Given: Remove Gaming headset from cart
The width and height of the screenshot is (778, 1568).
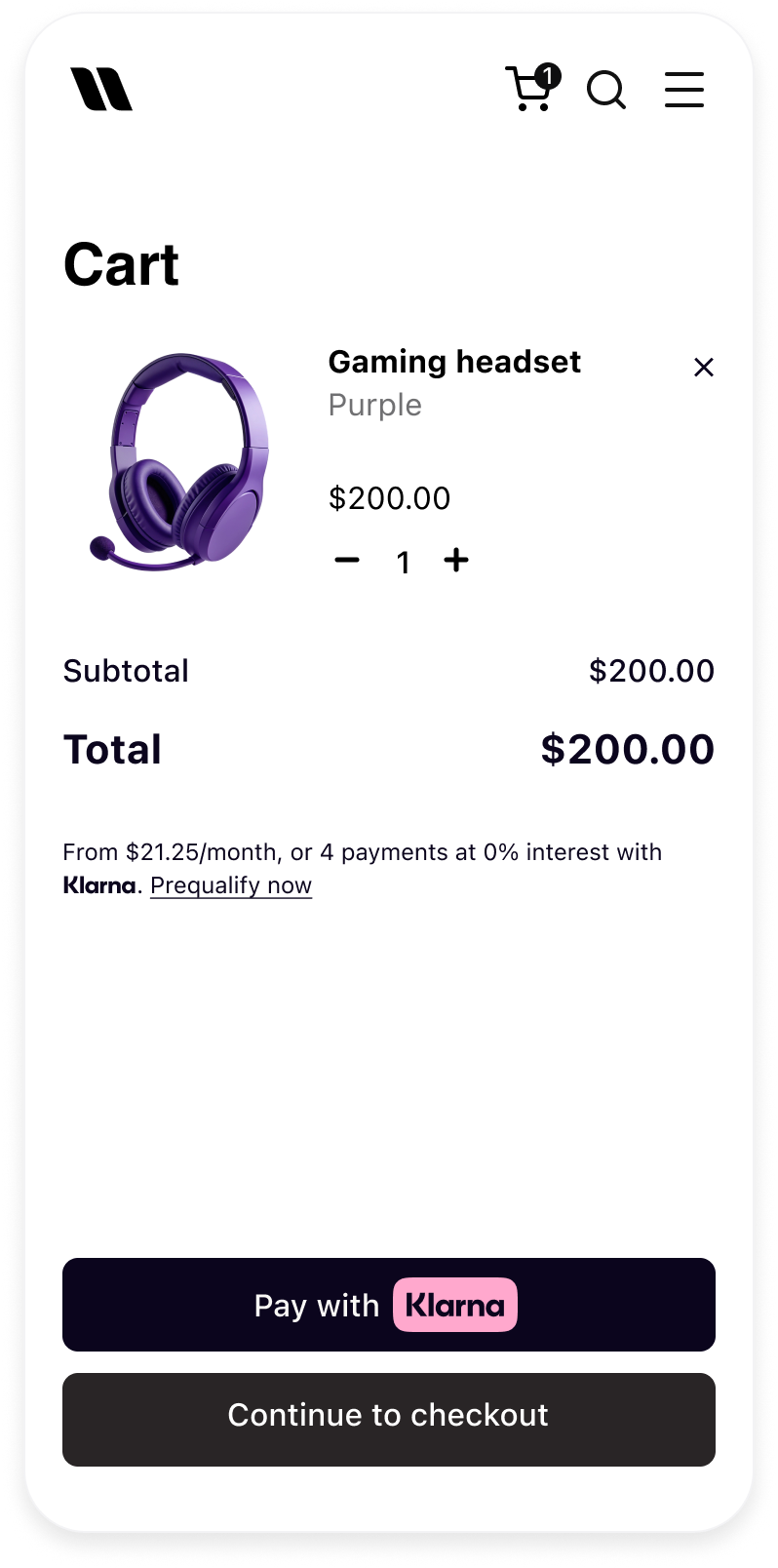Looking at the screenshot, I should tap(703, 368).
